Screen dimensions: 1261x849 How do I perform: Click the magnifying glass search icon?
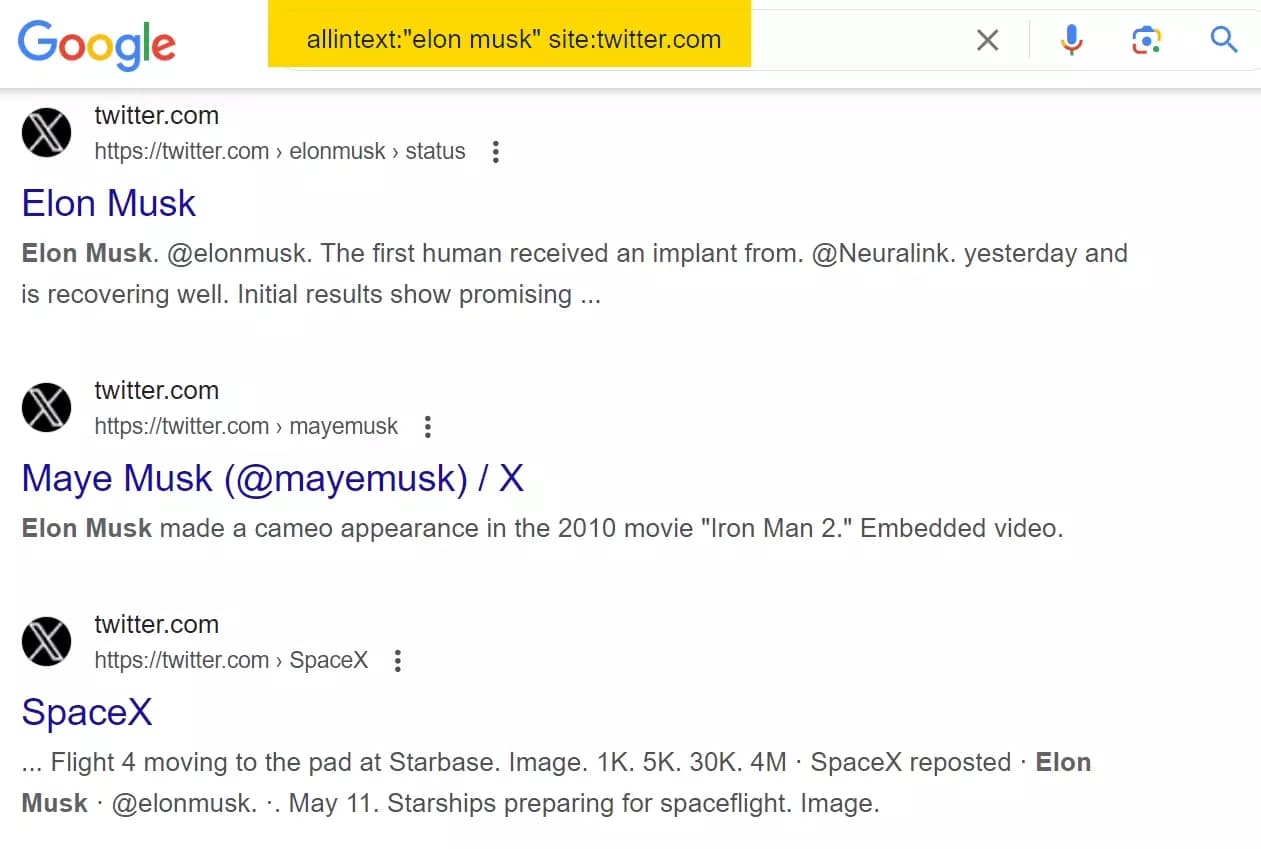tap(1224, 40)
